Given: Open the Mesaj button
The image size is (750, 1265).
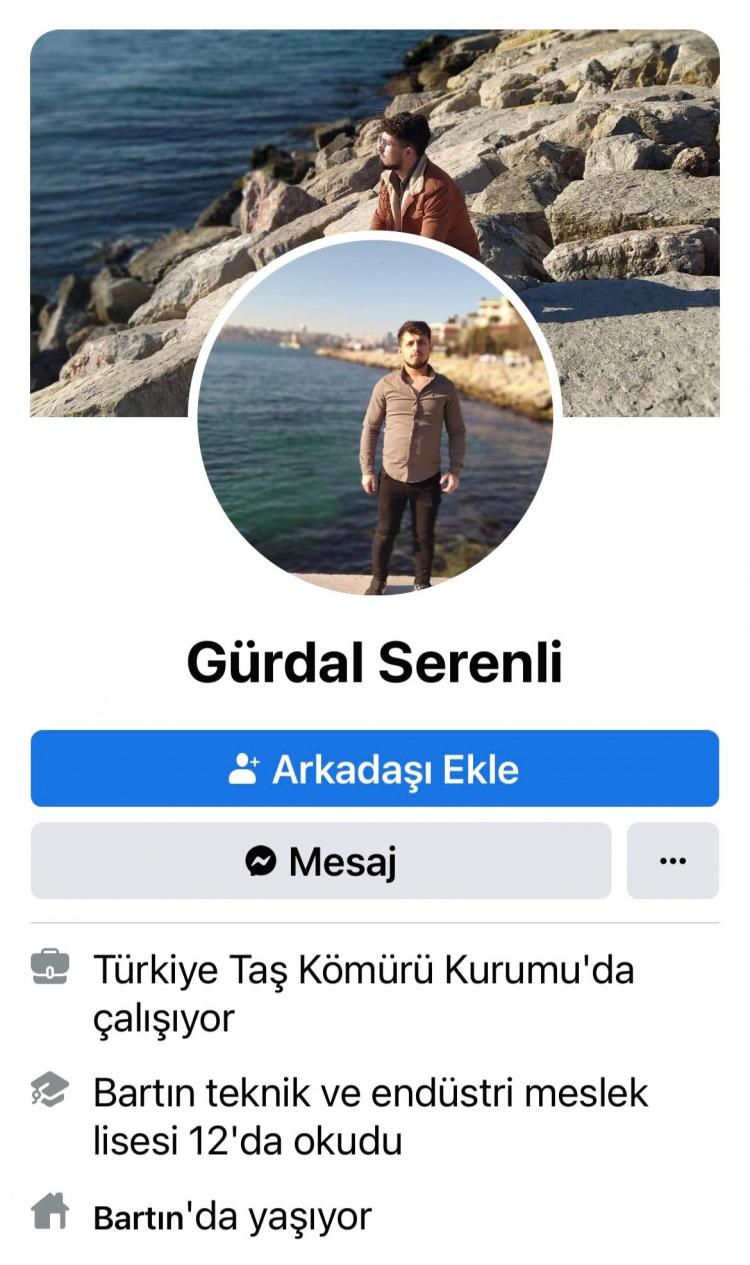Looking at the screenshot, I should click(321, 860).
